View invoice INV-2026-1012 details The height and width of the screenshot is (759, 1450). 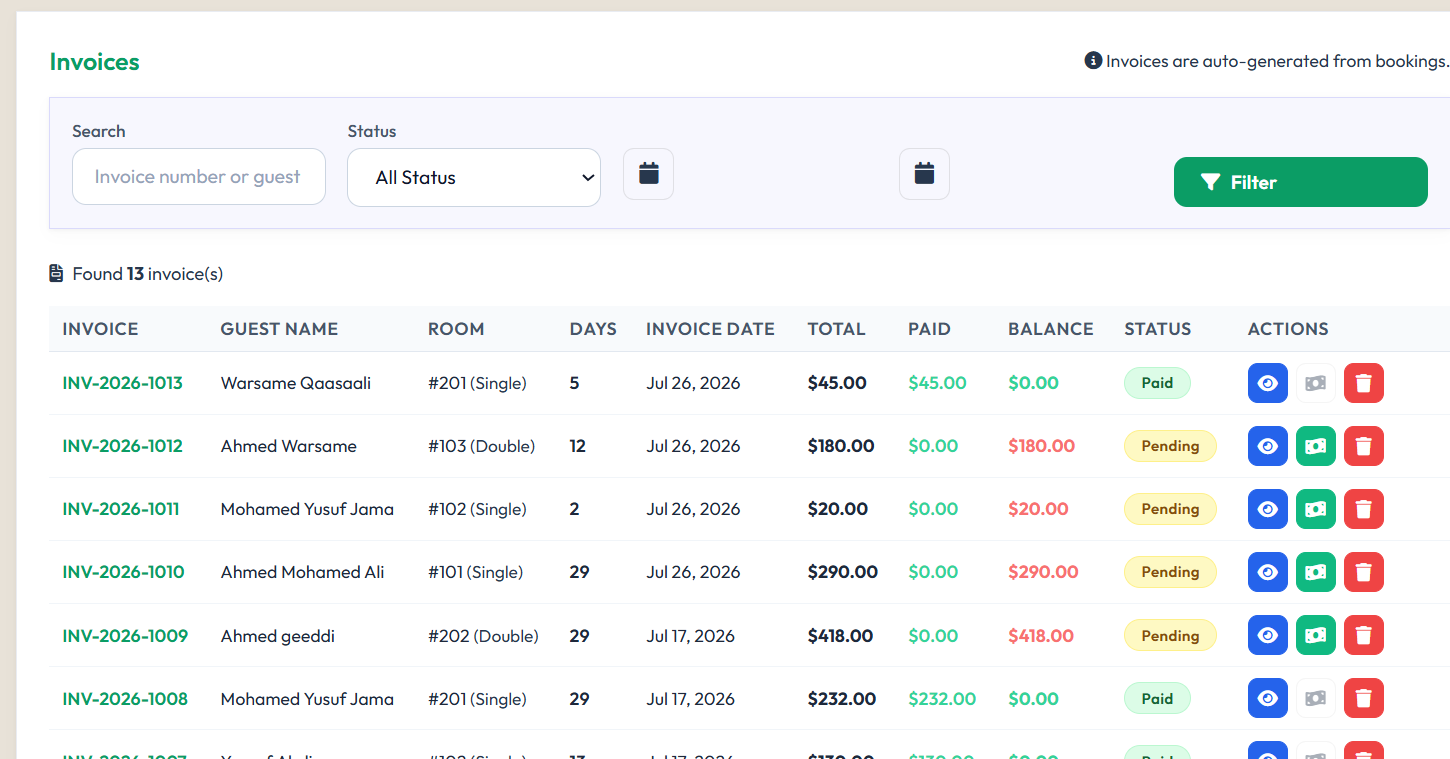pyautogui.click(x=1268, y=446)
